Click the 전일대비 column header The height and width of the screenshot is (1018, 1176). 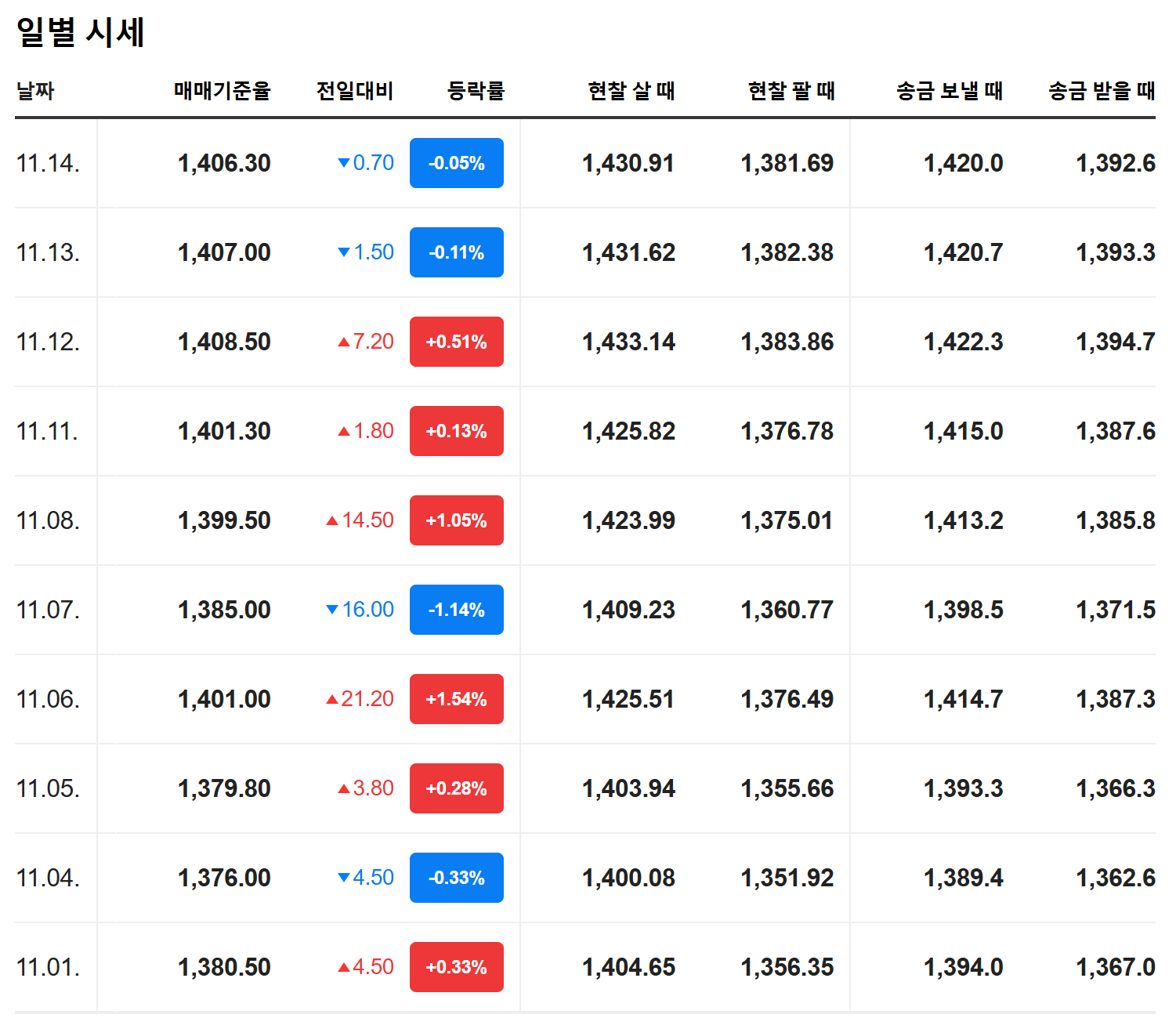(355, 91)
